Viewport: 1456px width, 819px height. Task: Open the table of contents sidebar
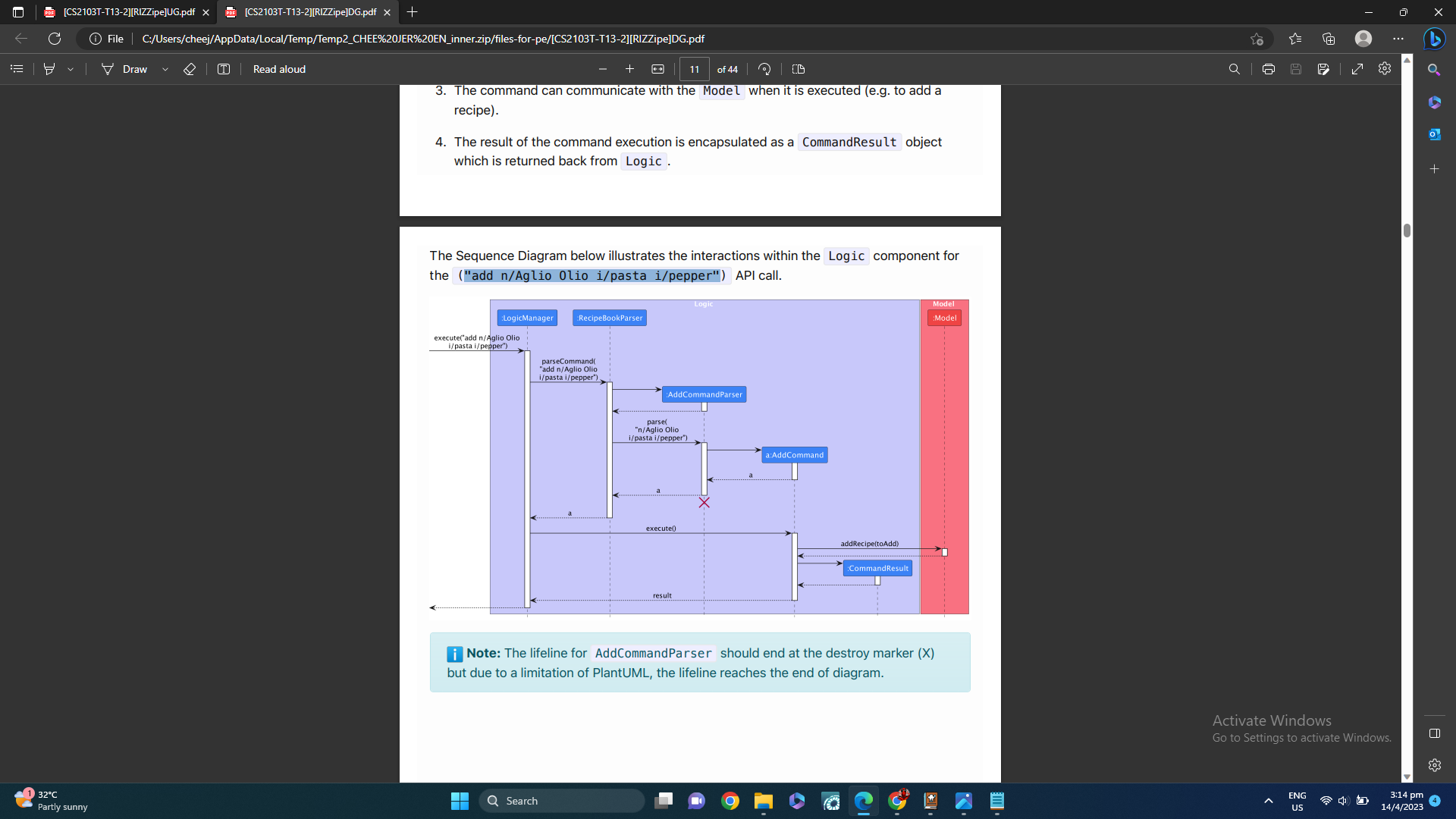pyautogui.click(x=17, y=69)
